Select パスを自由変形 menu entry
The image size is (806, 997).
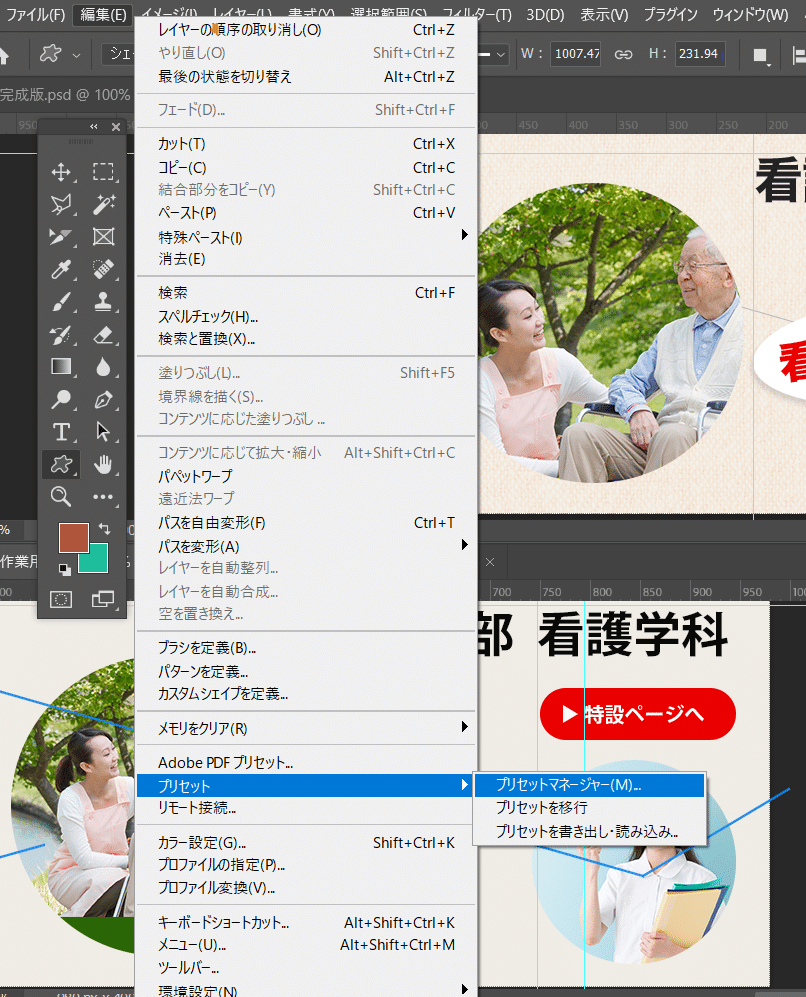[x=306, y=523]
